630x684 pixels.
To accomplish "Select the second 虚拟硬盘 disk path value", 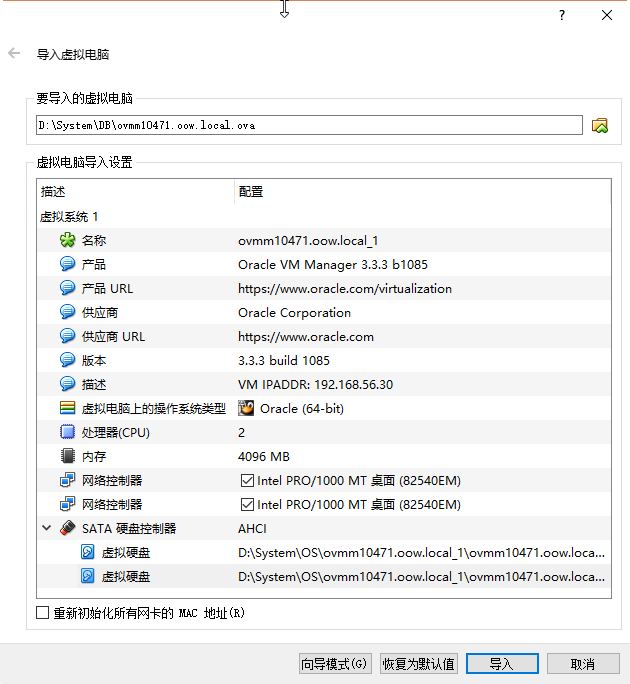I will click(421, 576).
